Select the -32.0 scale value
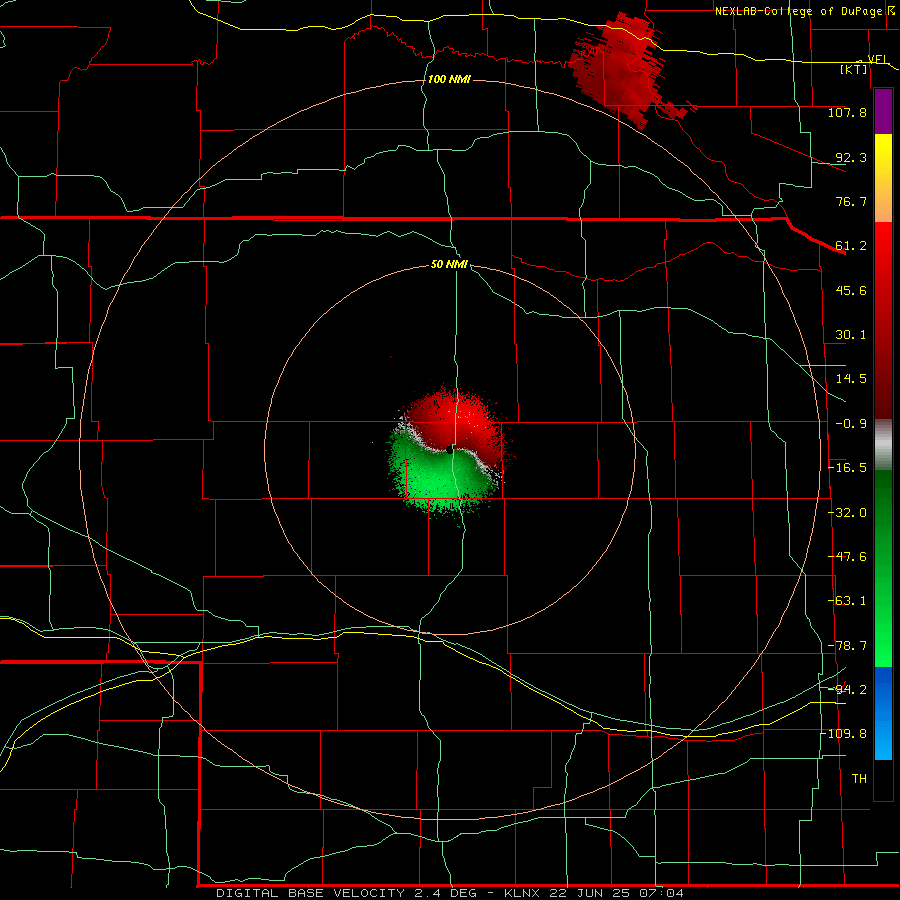This screenshot has width=900, height=900. click(847, 513)
